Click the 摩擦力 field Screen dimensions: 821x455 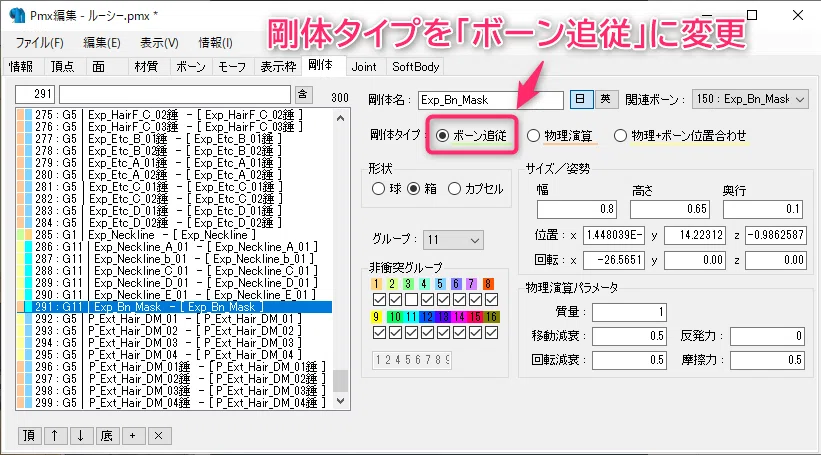[x=767, y=360]
